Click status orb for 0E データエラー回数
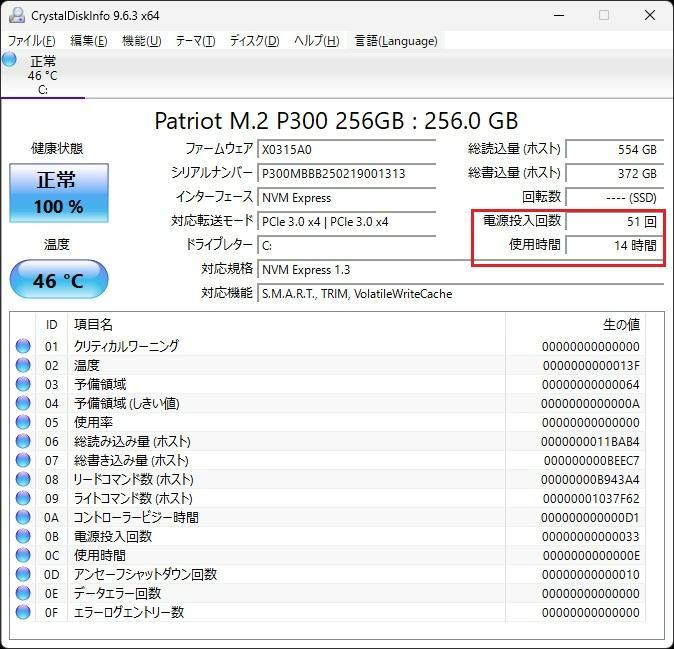 tap(23, 593)
